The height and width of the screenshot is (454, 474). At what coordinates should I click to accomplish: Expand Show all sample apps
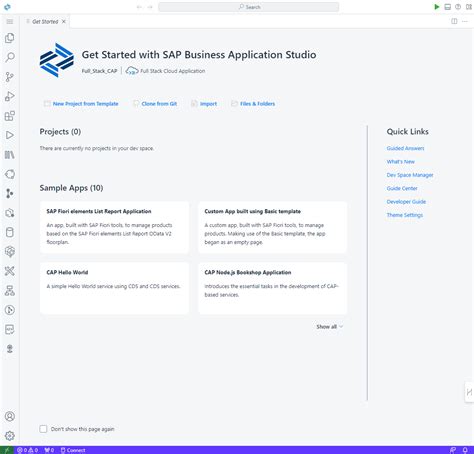pos(329,327)
